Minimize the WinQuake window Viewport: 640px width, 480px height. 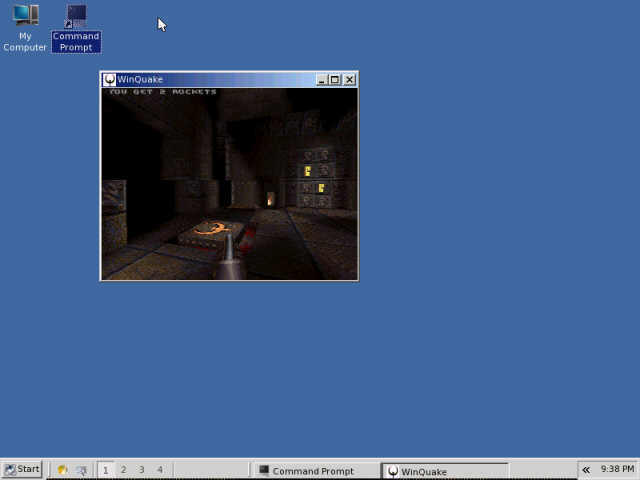tap(322, 79)
